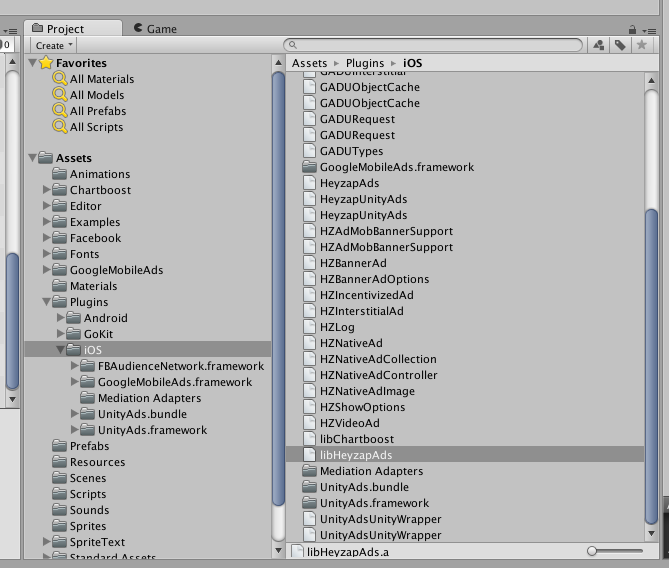The width and height of the screenshot is (669, 568).
Task: Select the Scripts folder
Action: [88, 494]
